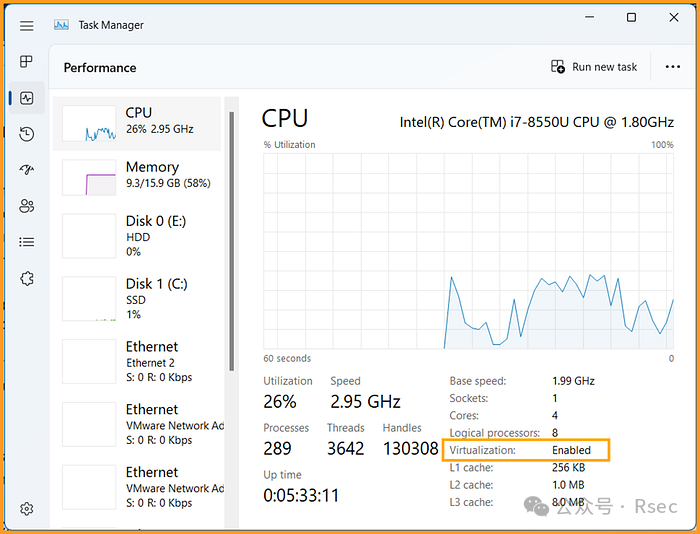700x534 pixels.
Task: Click Run new task button
Action: 594,67
